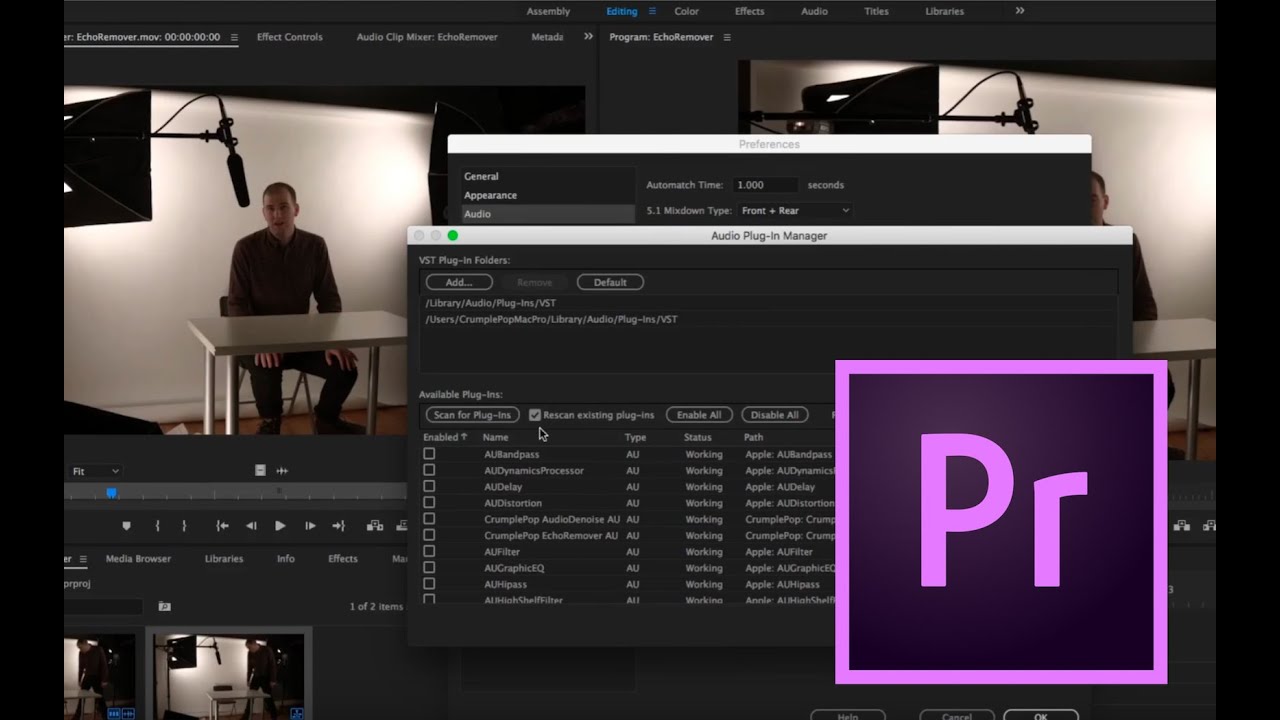1280x720 pixels.
Task: Click the Go to In point icon
Action: click(x=222, y=526)
